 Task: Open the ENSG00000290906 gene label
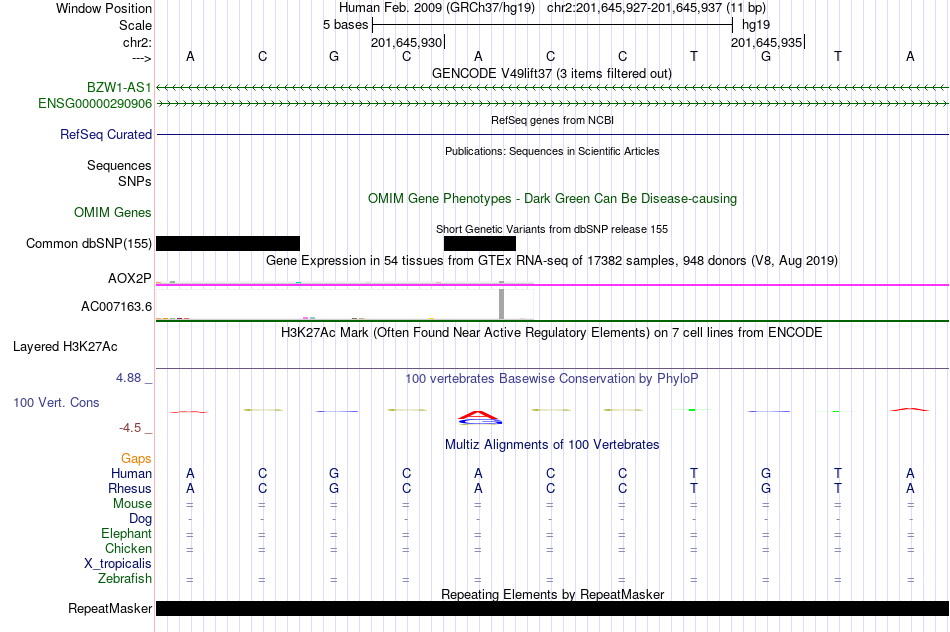pos(95,104)
